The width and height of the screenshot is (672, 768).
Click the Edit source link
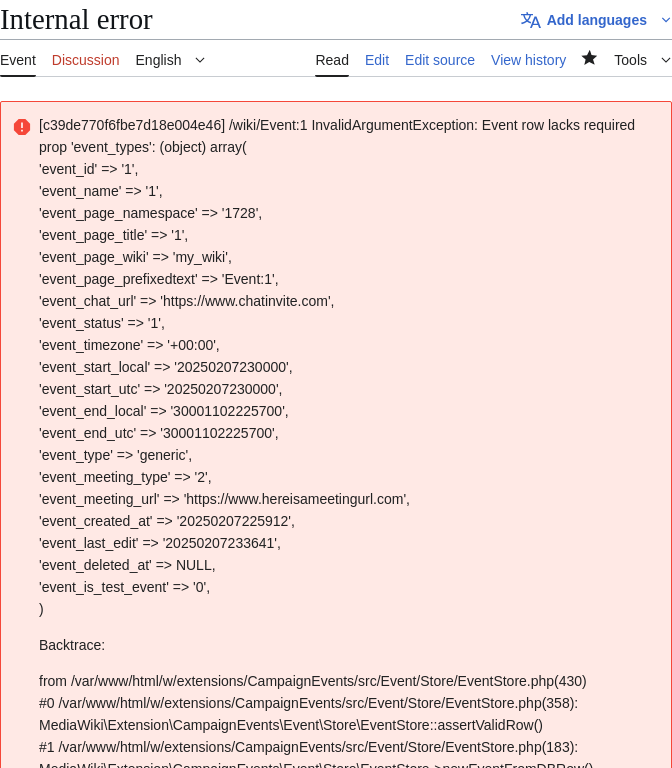pyautogui.click(x=439, y=60)
